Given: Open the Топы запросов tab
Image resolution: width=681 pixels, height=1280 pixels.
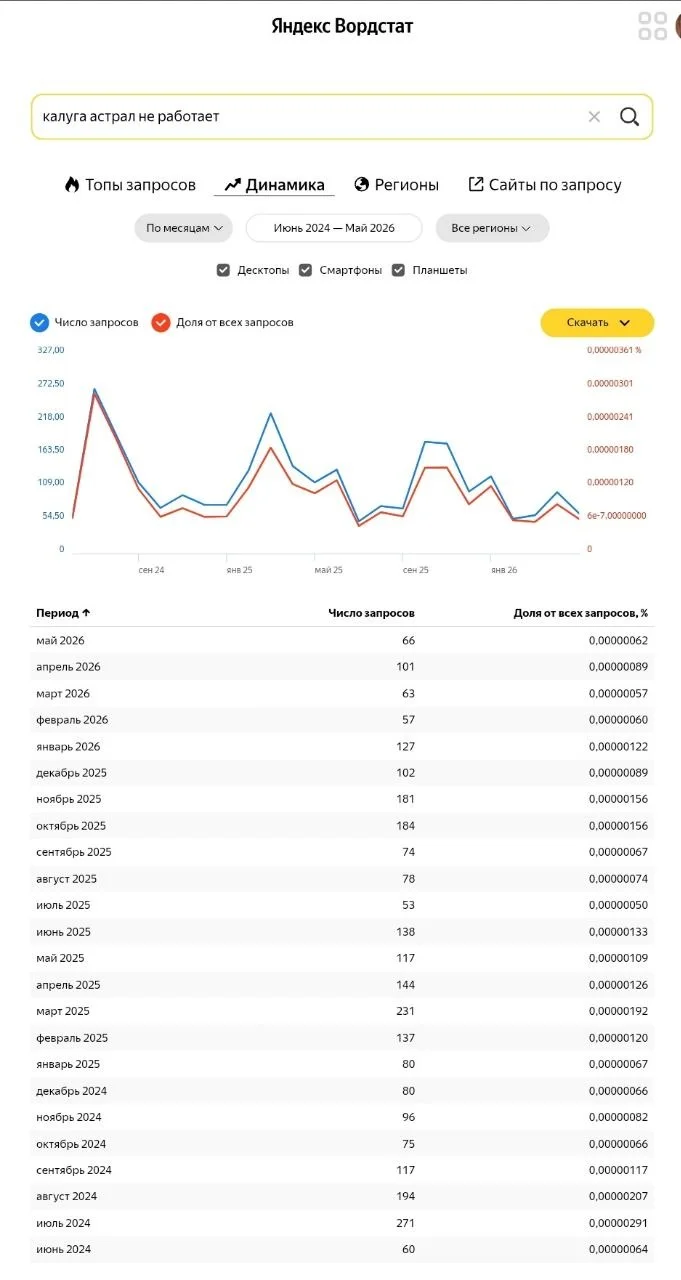Looking at the screenshot, I should click(130, 185).
